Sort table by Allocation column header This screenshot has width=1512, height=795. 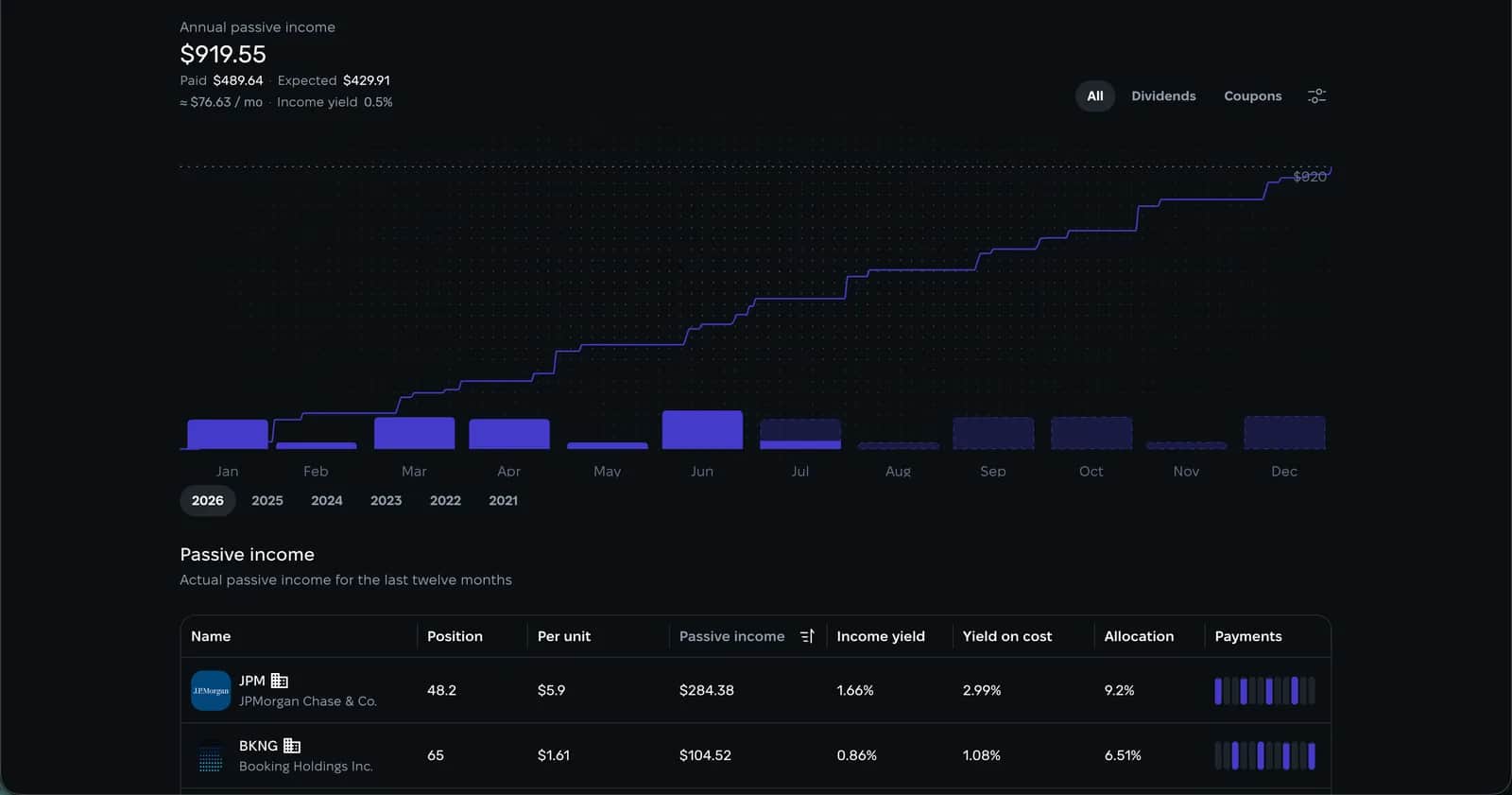point(1139,636)
